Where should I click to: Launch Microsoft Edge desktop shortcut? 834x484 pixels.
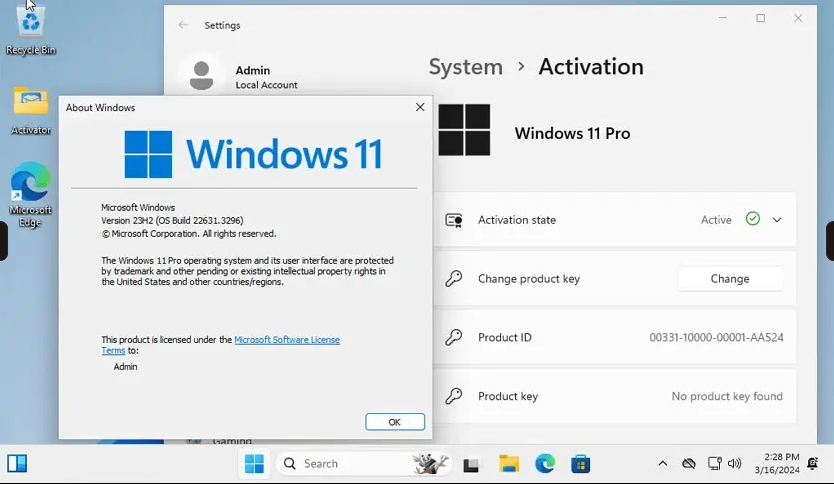[x=30, y=195]
